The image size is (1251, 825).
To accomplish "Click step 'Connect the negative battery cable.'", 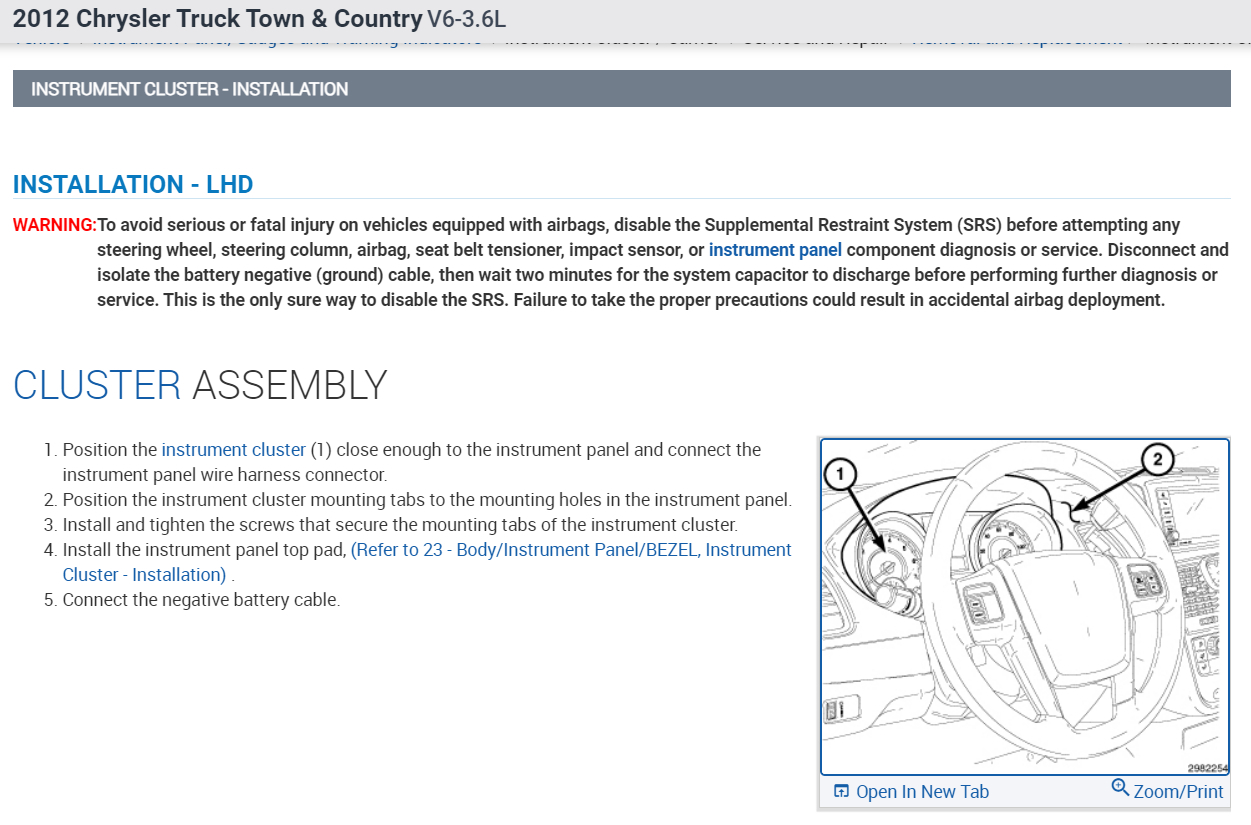I will (201, 600).
